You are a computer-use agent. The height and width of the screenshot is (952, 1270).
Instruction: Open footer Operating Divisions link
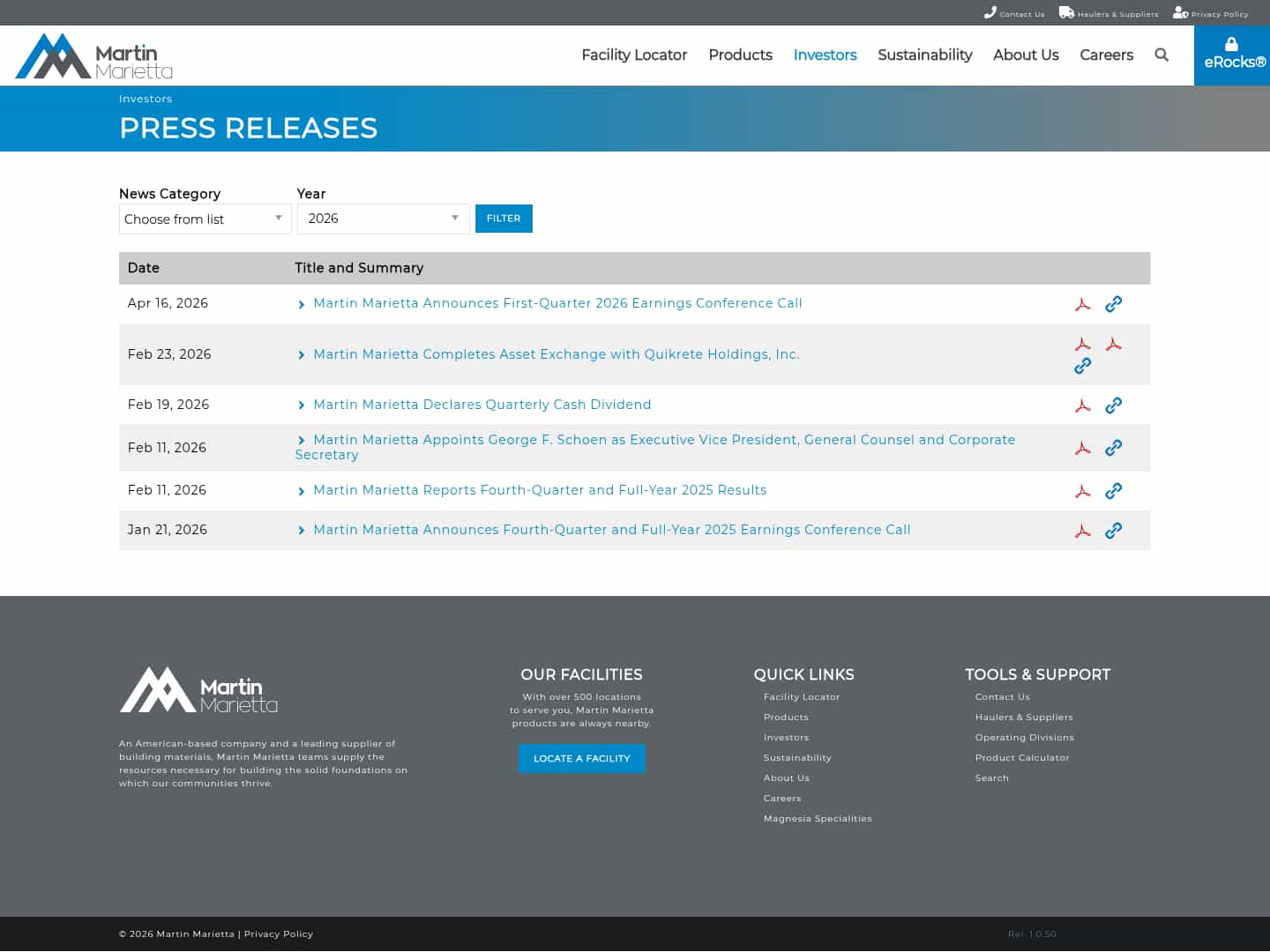point(1025,738)
